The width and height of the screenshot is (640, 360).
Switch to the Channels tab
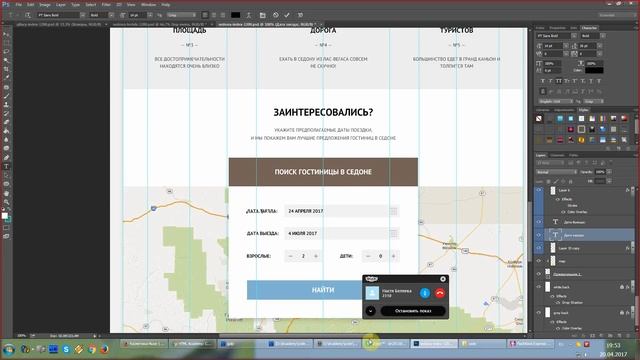(x=557, y=155)
